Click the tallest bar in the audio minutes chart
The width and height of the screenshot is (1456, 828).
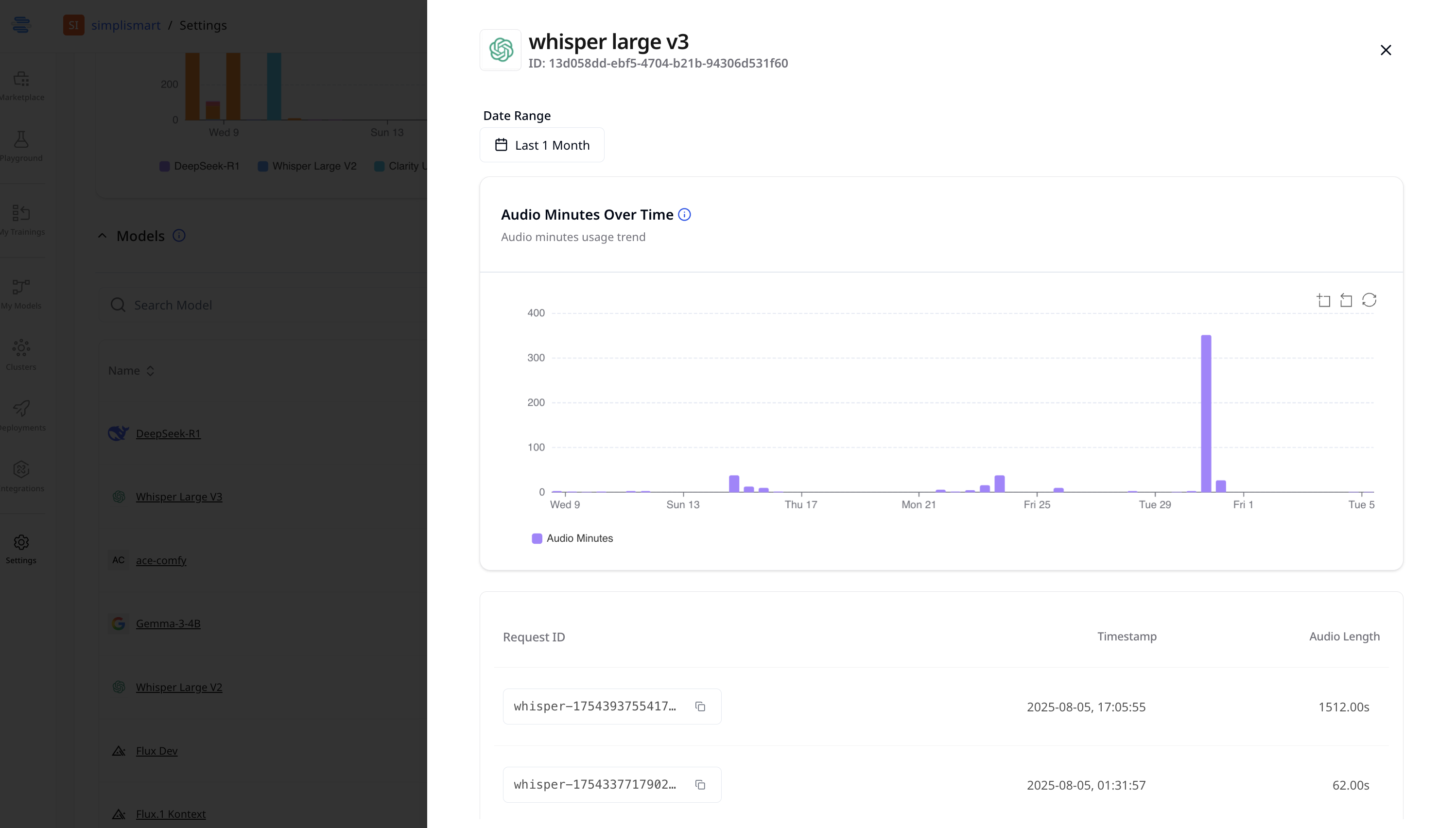pos(1206,414)
